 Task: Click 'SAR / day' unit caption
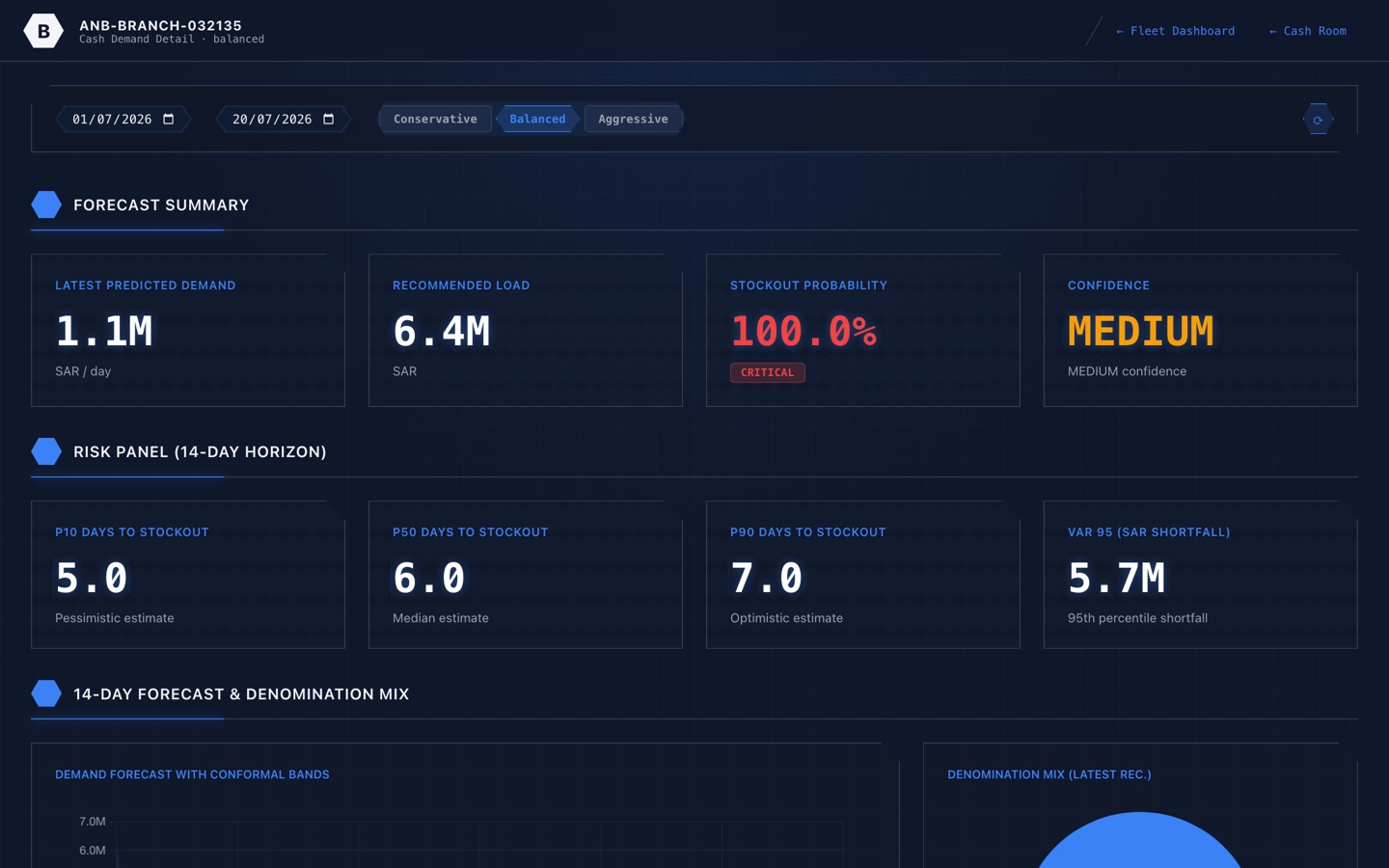click(83, 371)
